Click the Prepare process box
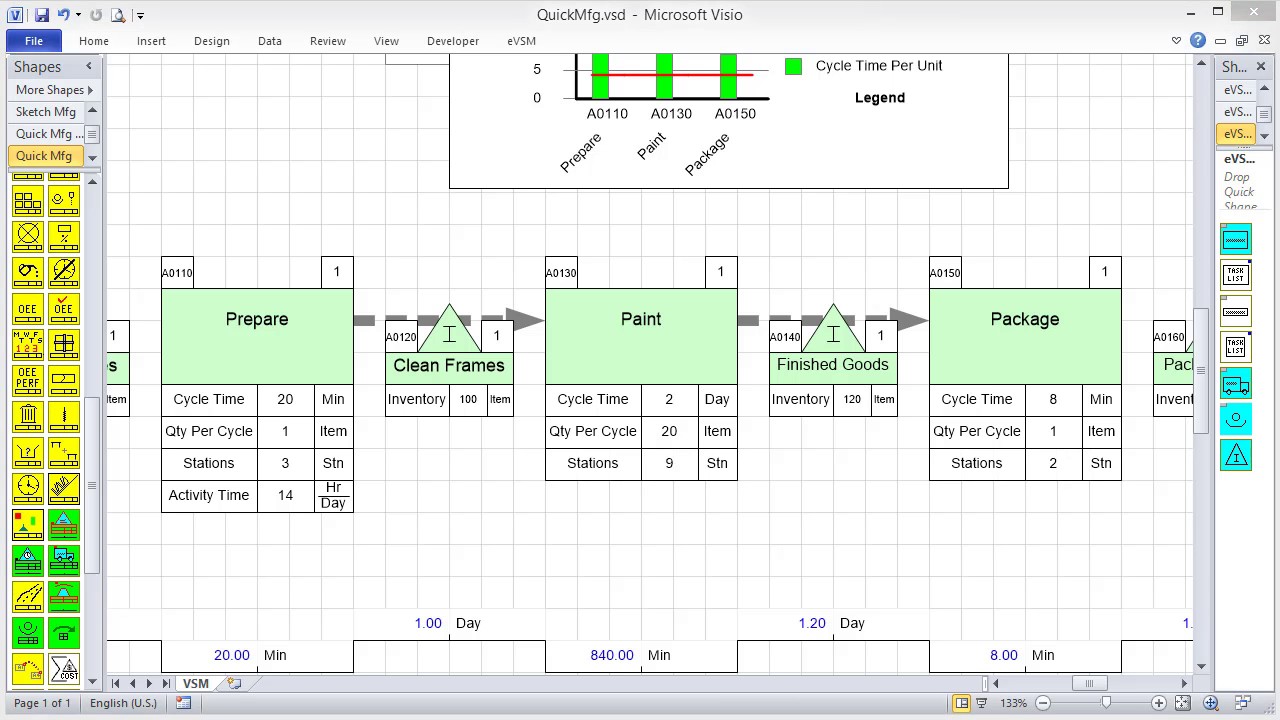This screenshot has width=1280, height=720. coord(257,336)
